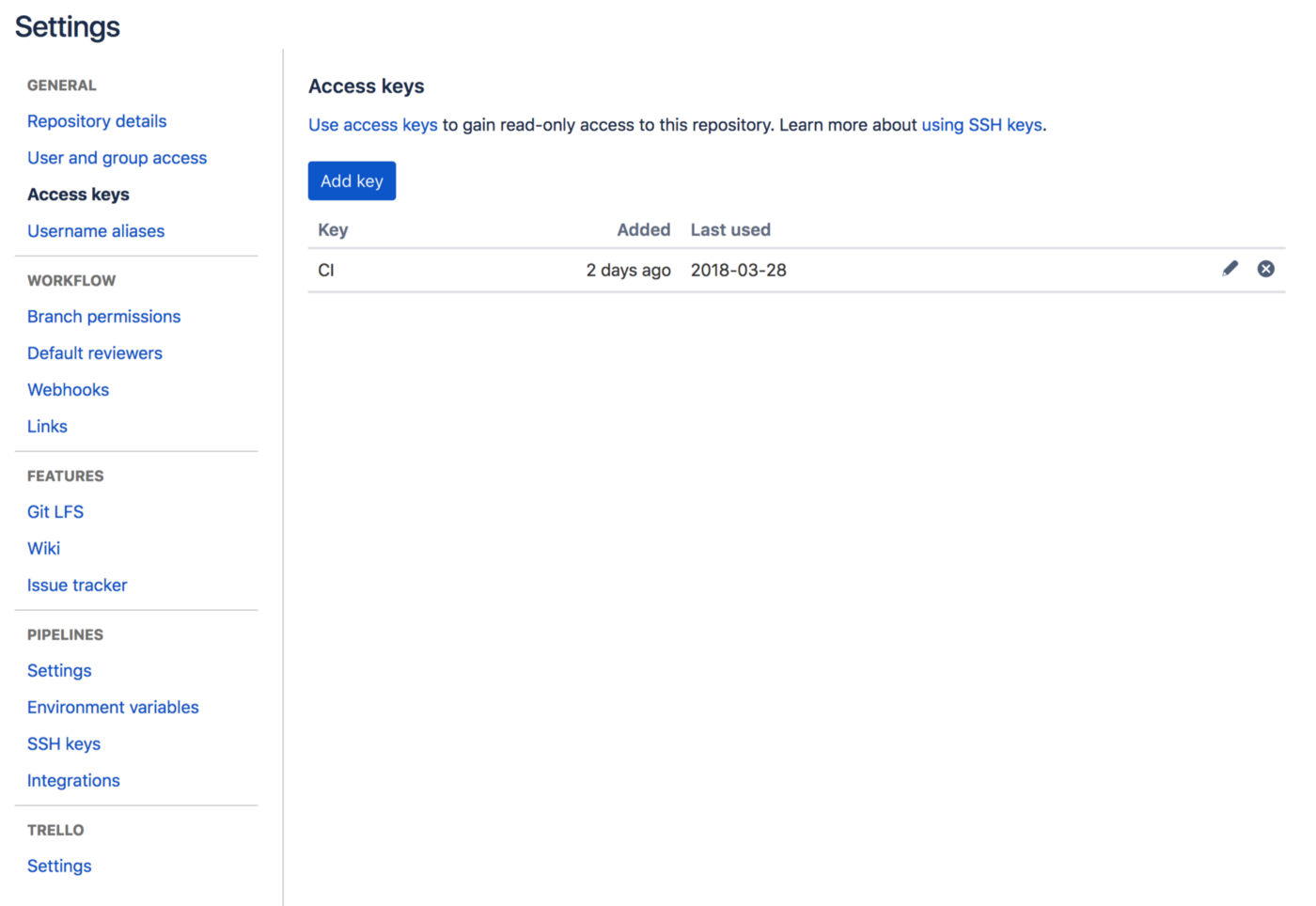Open the 'Use access keys' link

click(x=372, y=125)
